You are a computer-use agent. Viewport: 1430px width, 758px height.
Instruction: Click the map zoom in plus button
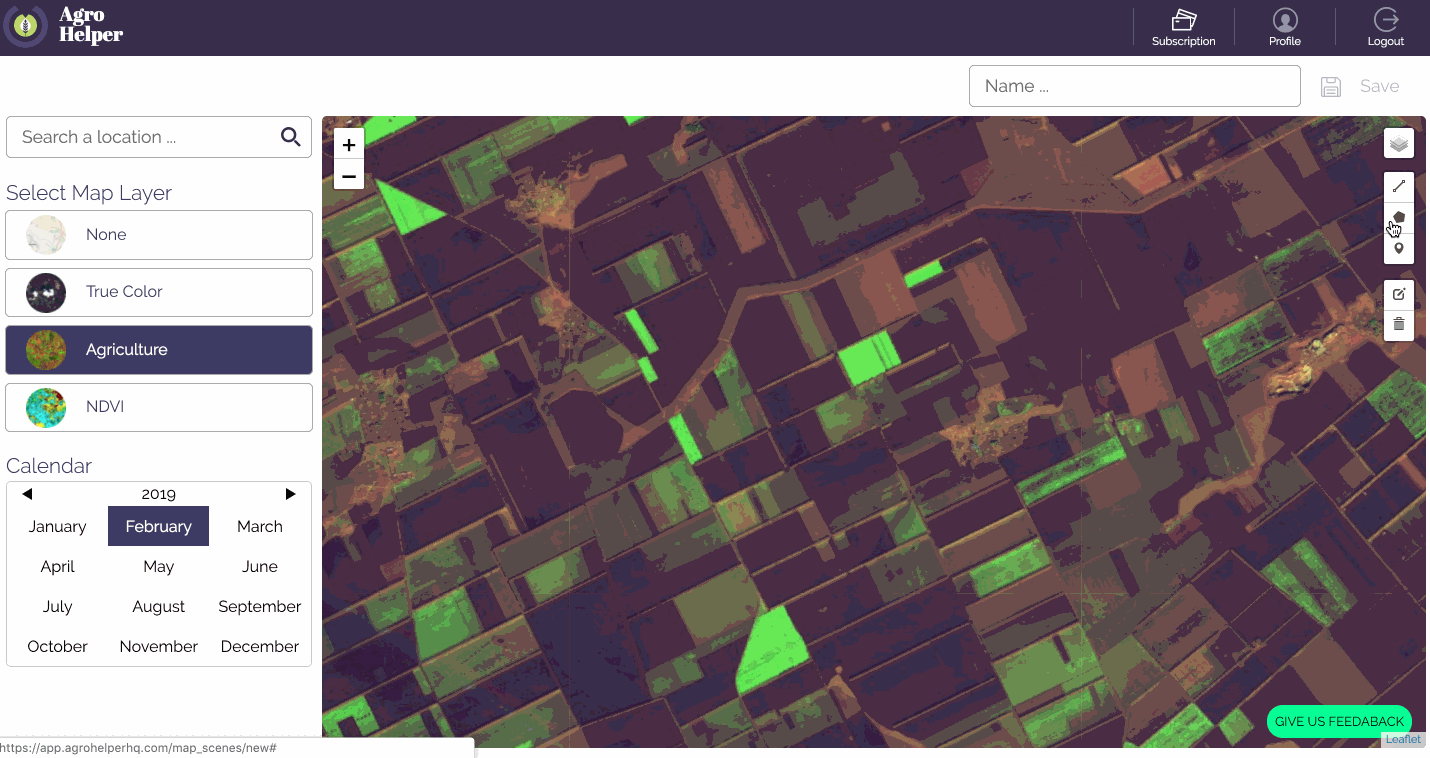(349, 145)
